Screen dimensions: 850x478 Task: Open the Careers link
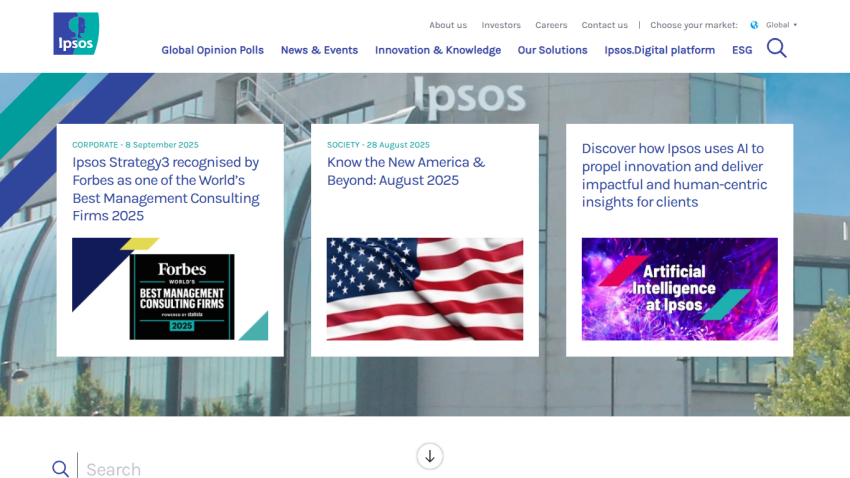click(x=551, y=25)
